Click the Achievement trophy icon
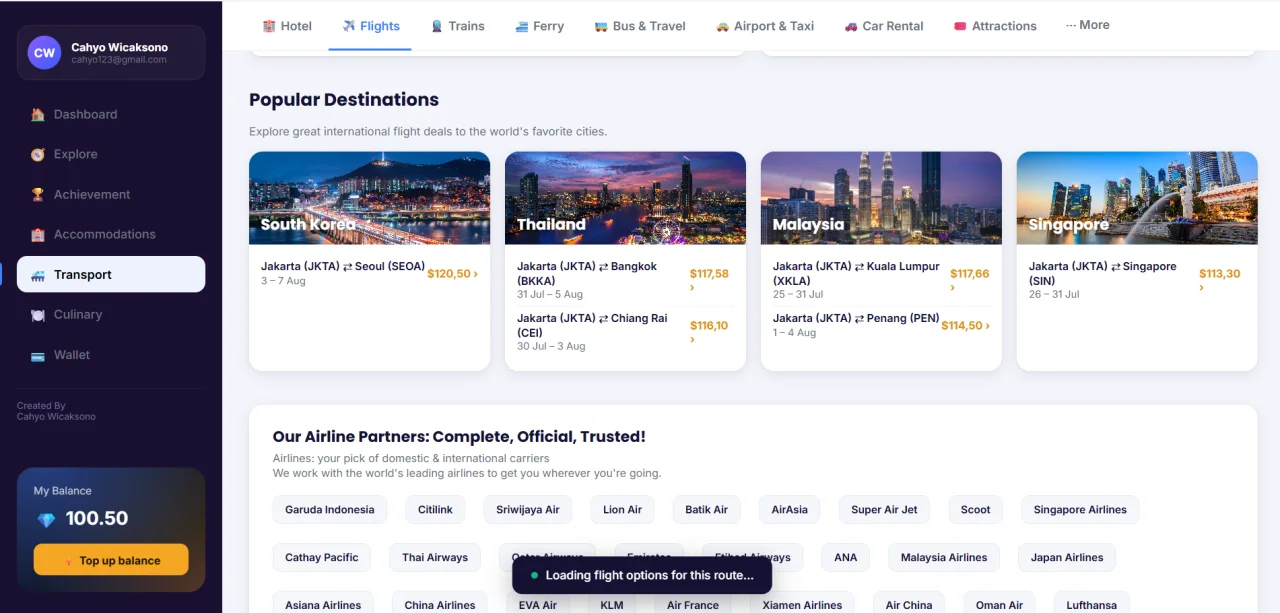This screenshot has width=1280, height=613. [x=37, y=194]
